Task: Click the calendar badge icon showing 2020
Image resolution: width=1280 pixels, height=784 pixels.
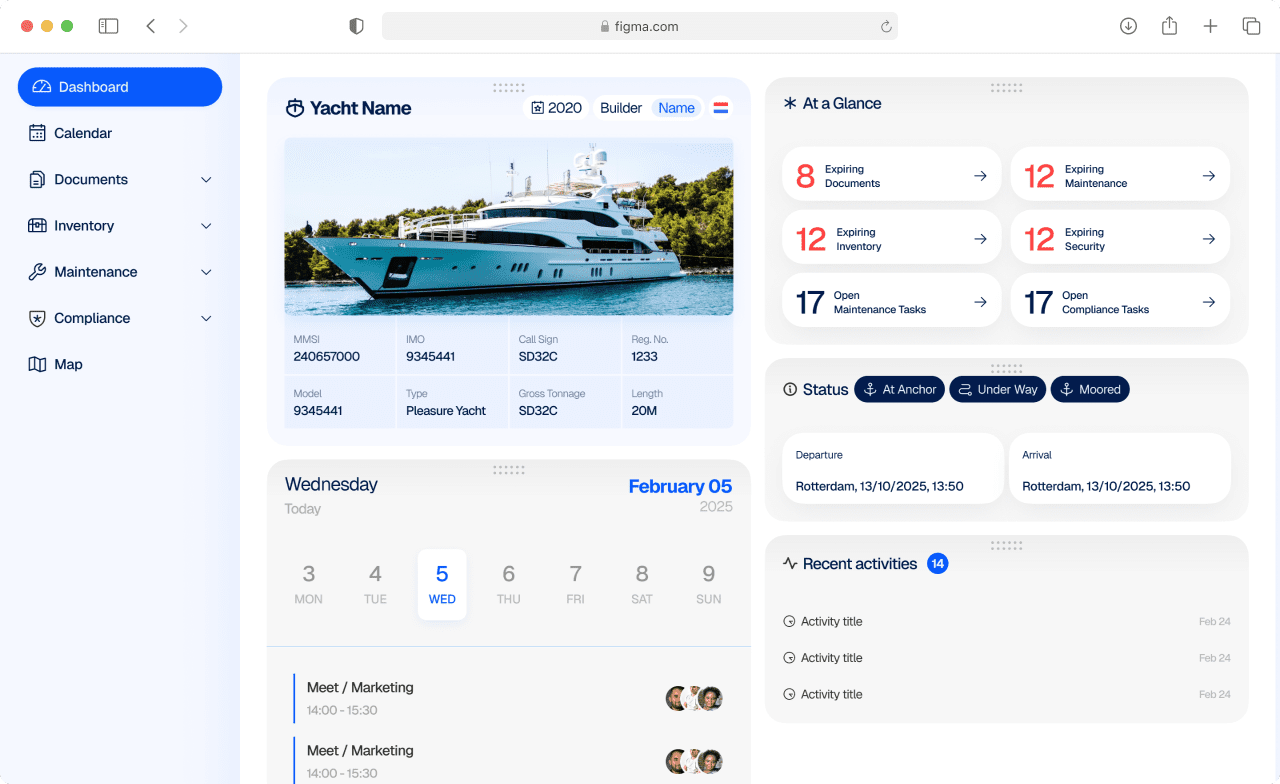Action: (538, 107)
